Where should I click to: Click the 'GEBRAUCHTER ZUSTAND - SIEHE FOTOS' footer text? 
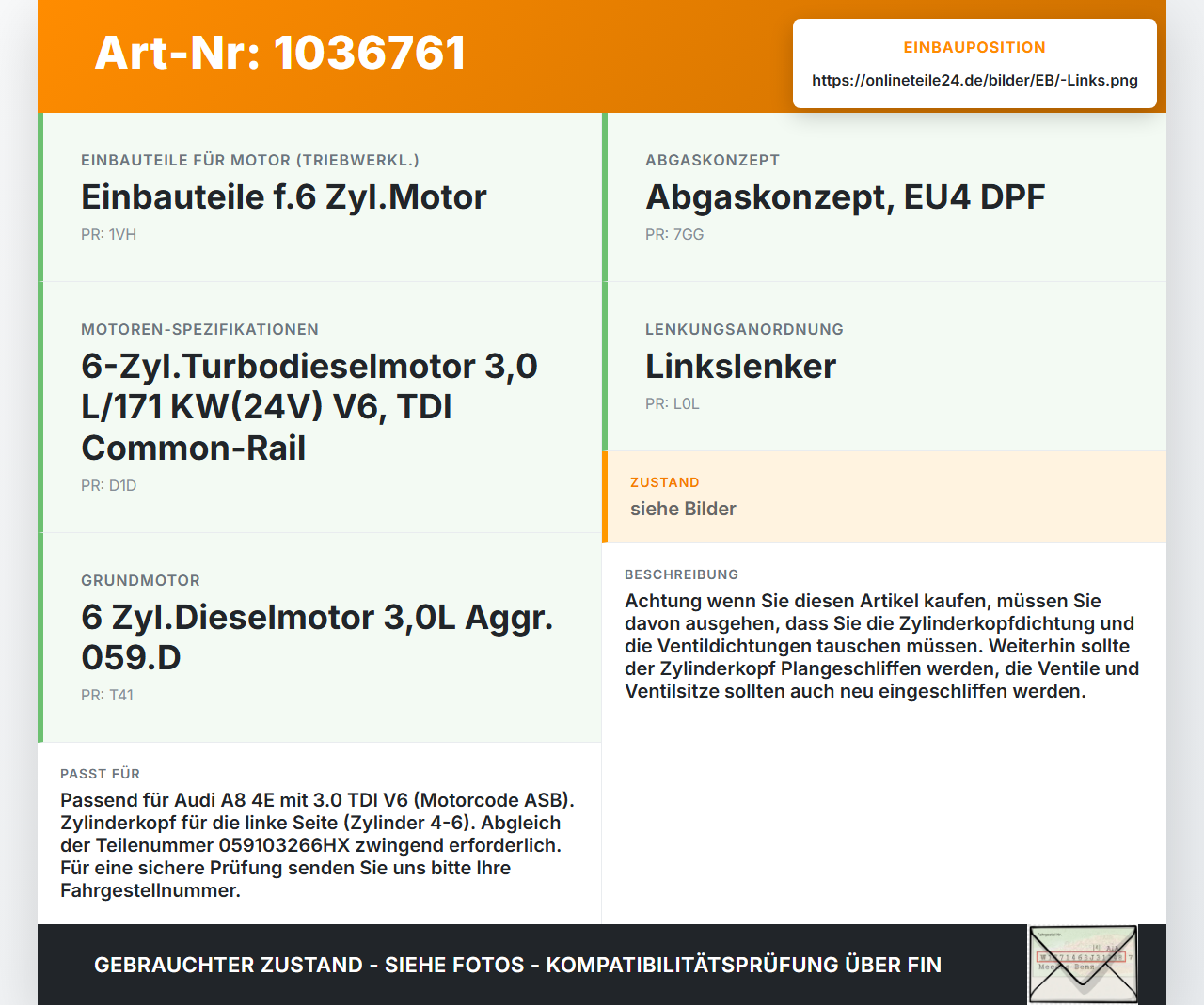click(517, 965)
